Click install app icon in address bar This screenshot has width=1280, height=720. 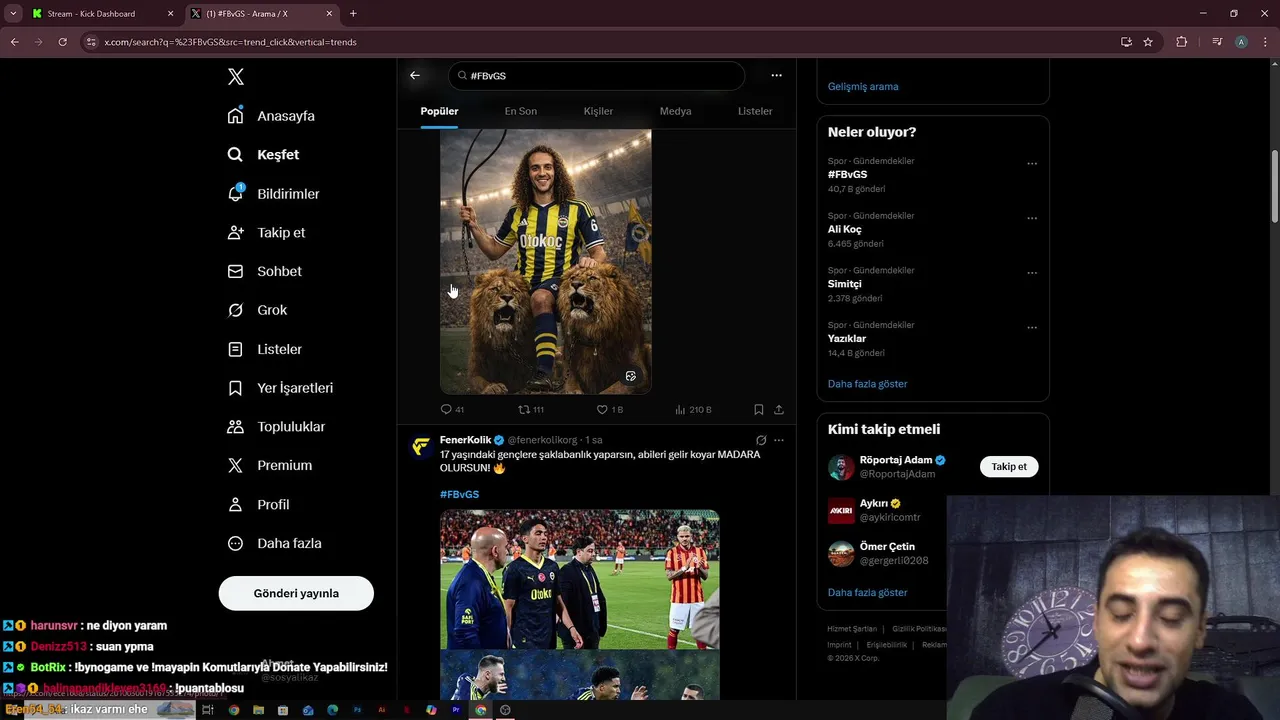coord(1126,42)
